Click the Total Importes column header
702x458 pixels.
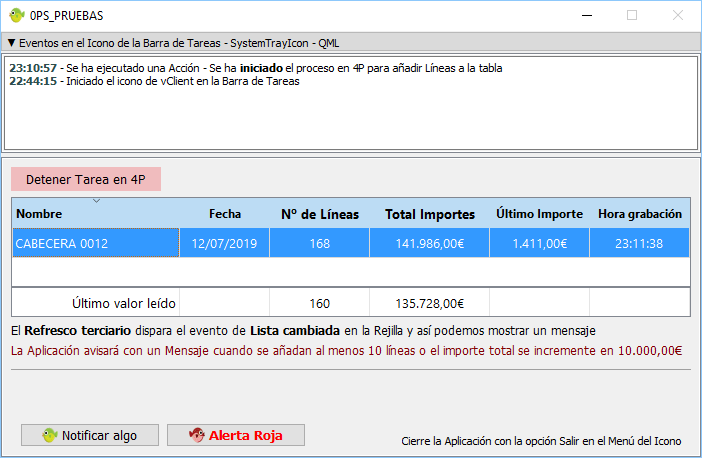[429, 214]
